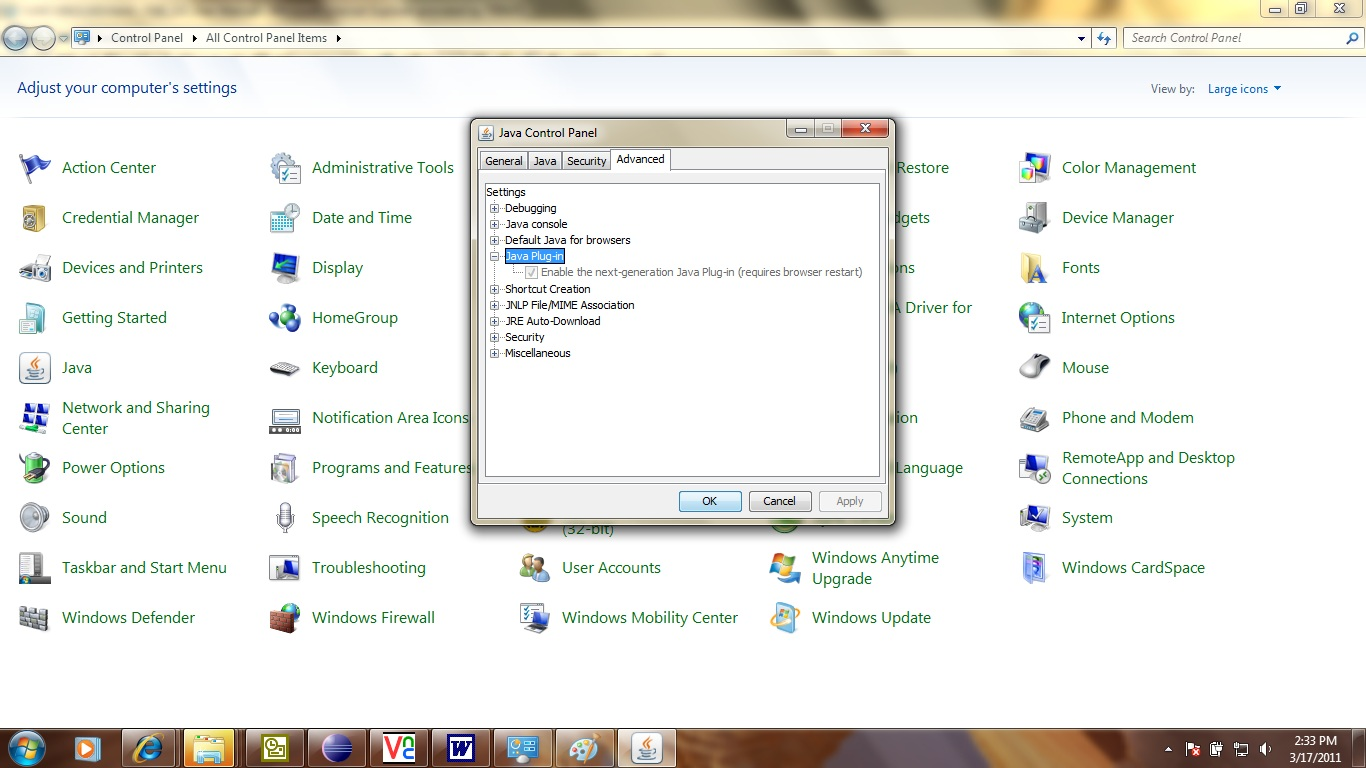Expand the Debugging node
The width and height of the screenshot is (1366, 768).
tap(494, 208)
